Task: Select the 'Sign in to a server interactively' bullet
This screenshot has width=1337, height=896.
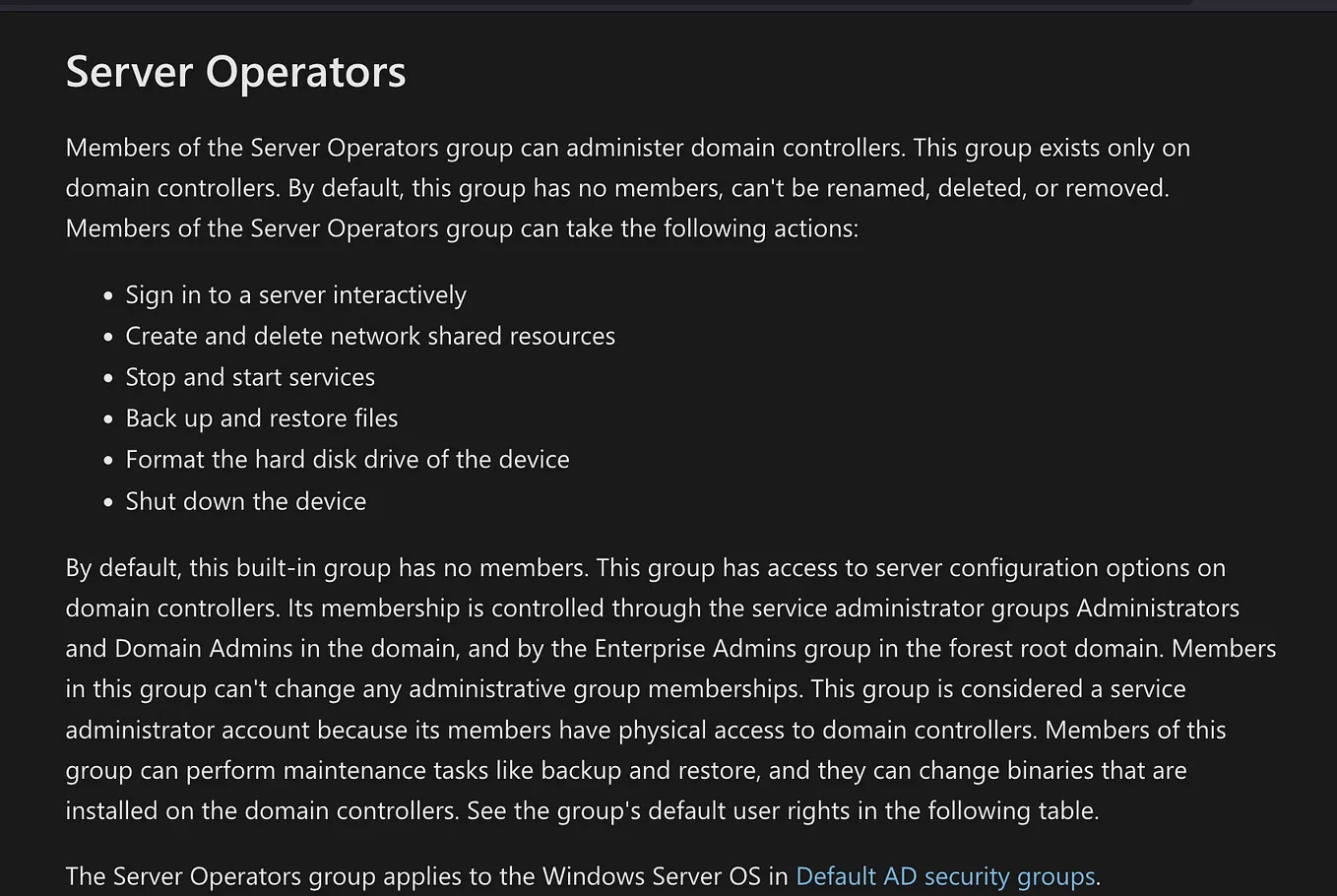Action: 295,295
